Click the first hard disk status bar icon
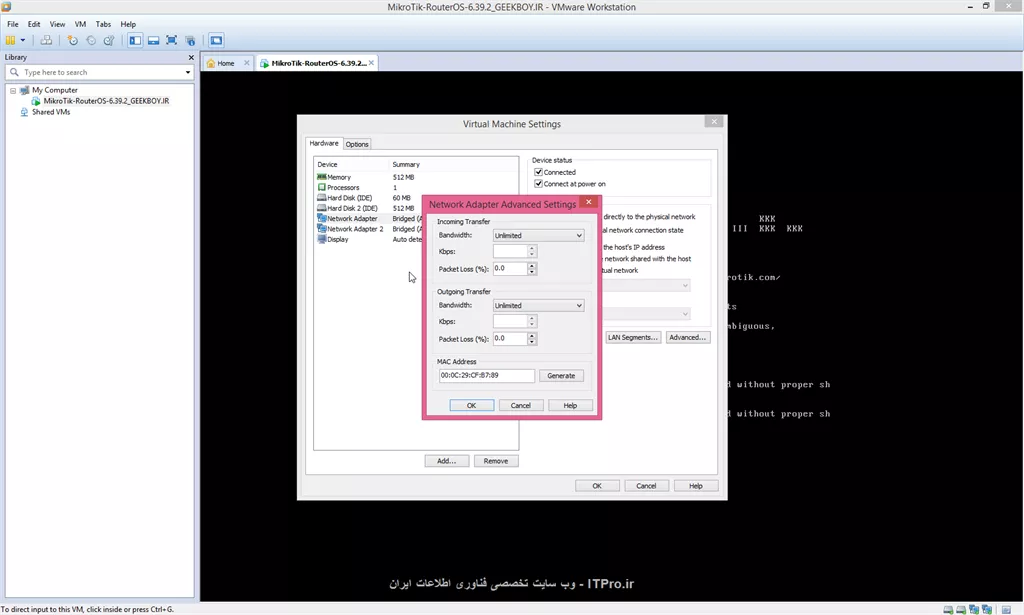The image size is (1024, 615). [x=947, y=609]
